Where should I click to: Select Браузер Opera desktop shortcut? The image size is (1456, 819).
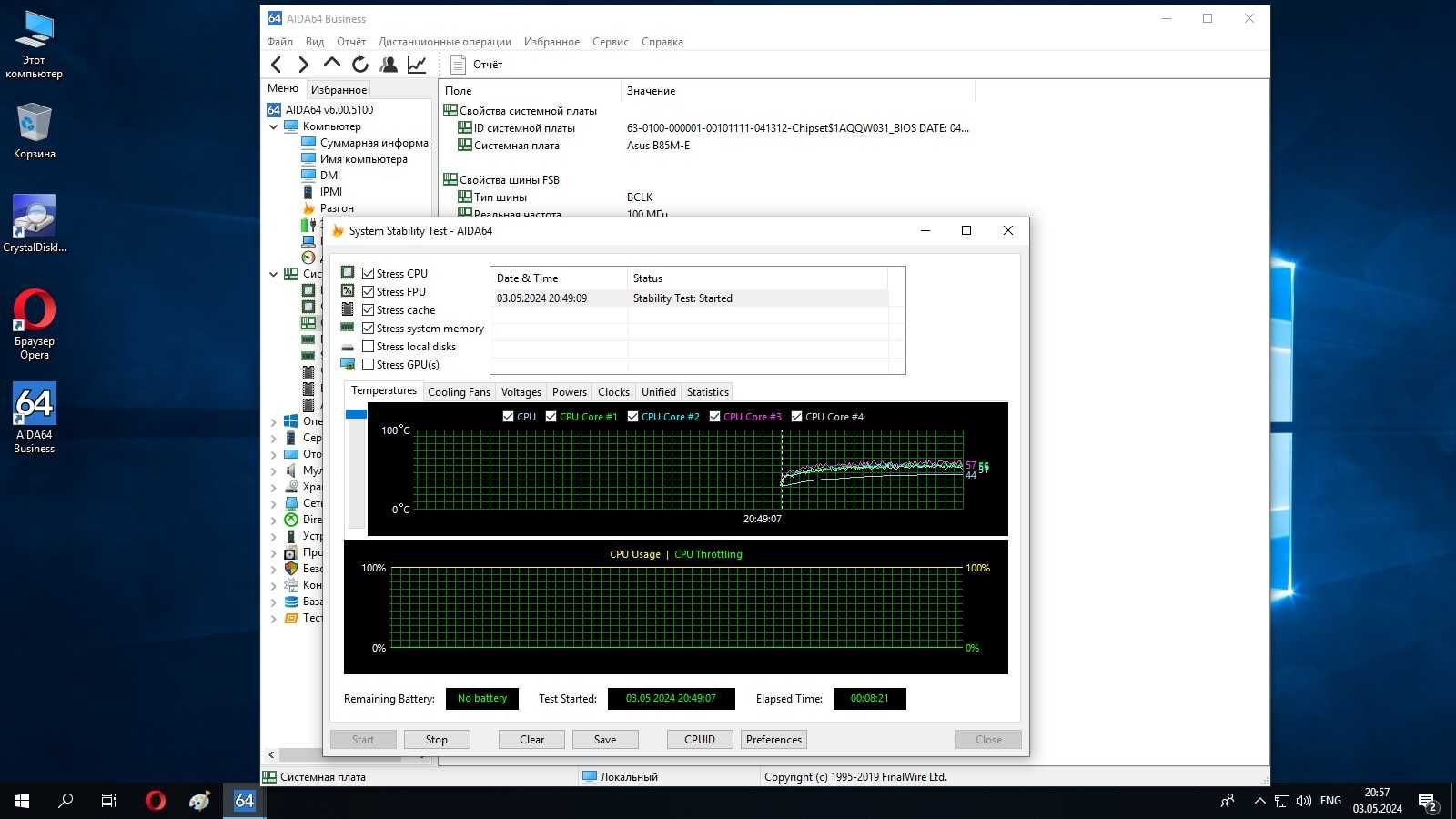[x=35, y=325]
